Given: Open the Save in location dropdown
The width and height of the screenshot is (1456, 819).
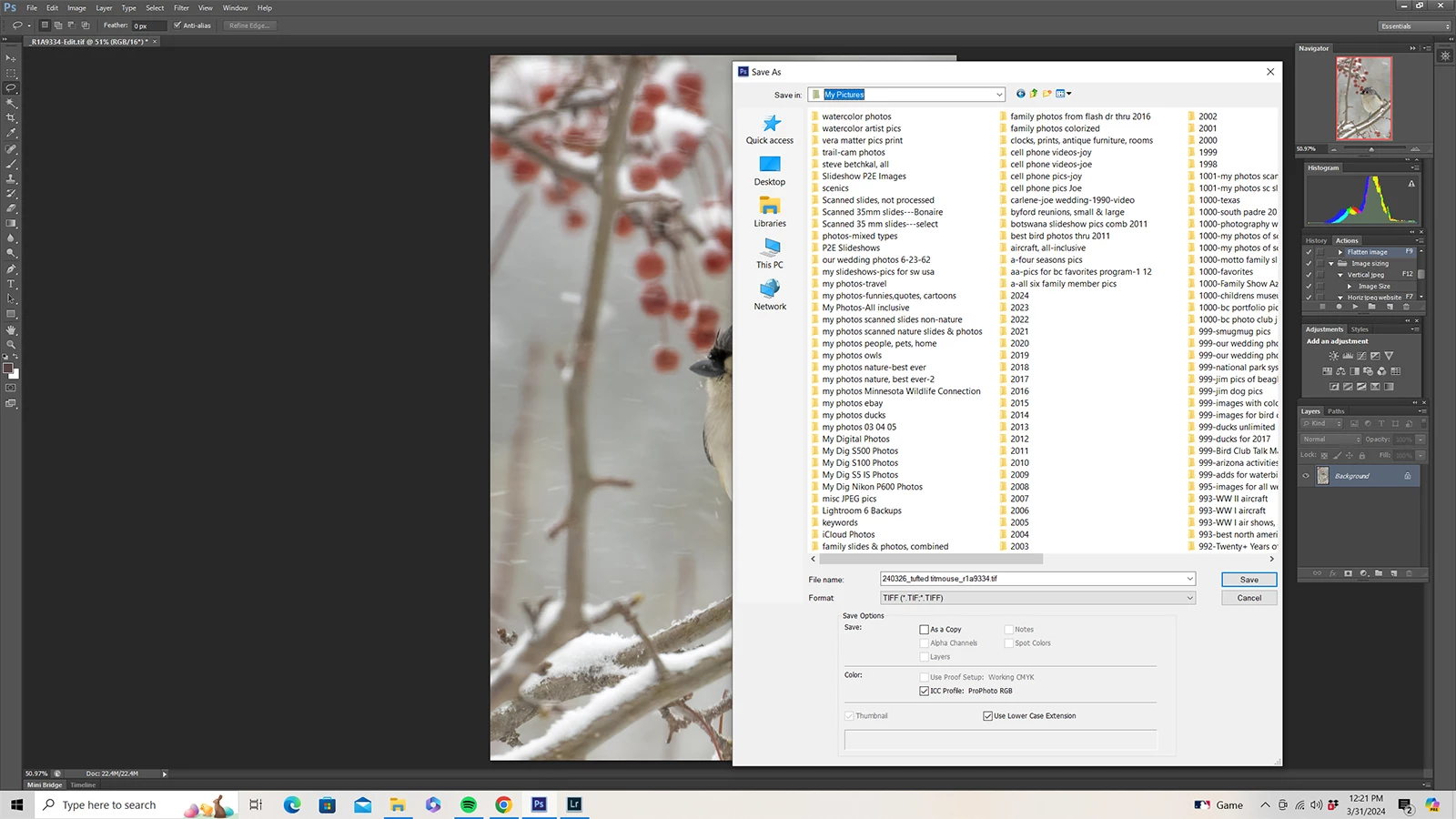Looking at the screenshot, I should [x=906, y=95].
